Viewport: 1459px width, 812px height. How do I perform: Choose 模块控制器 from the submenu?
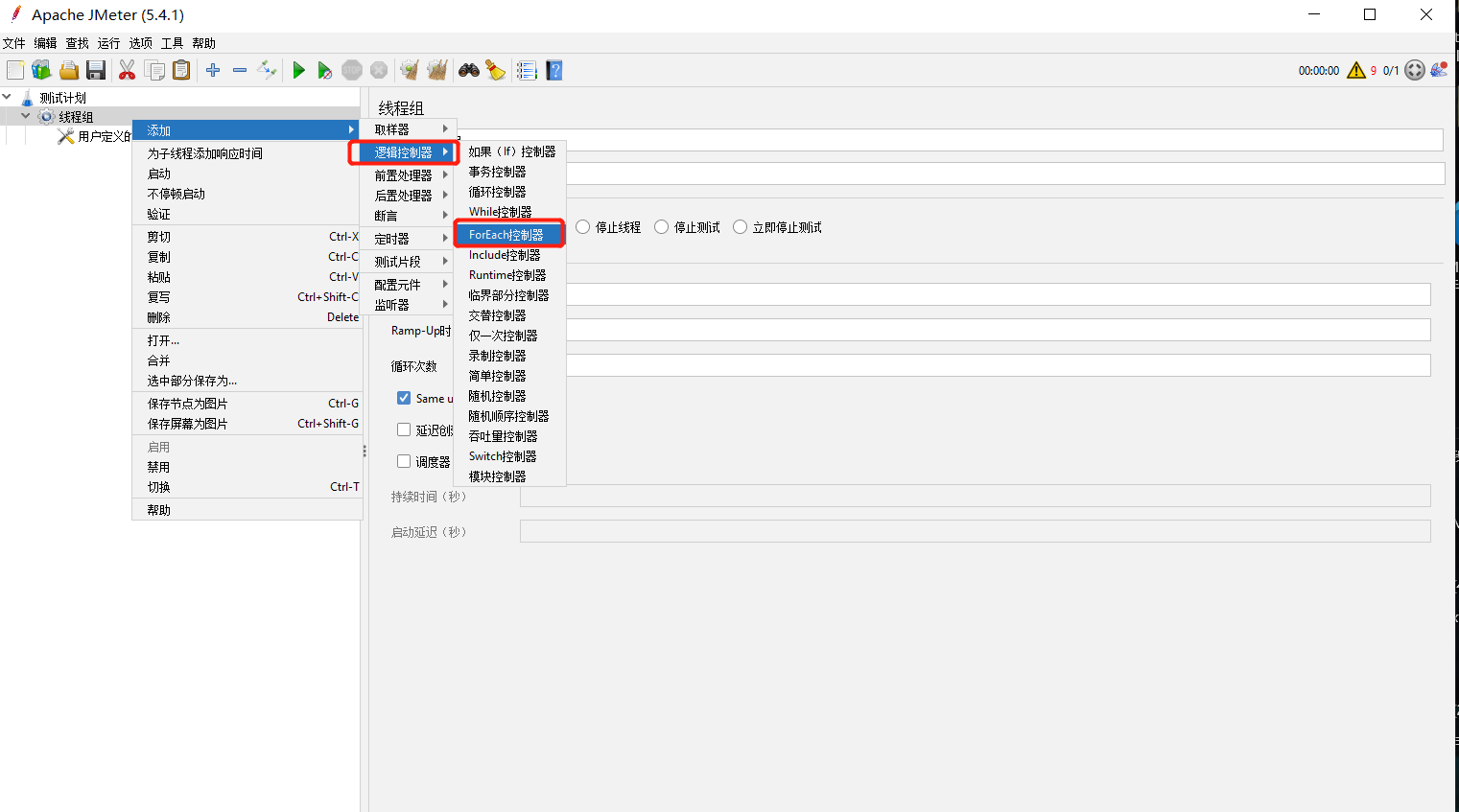pos(509,476)
